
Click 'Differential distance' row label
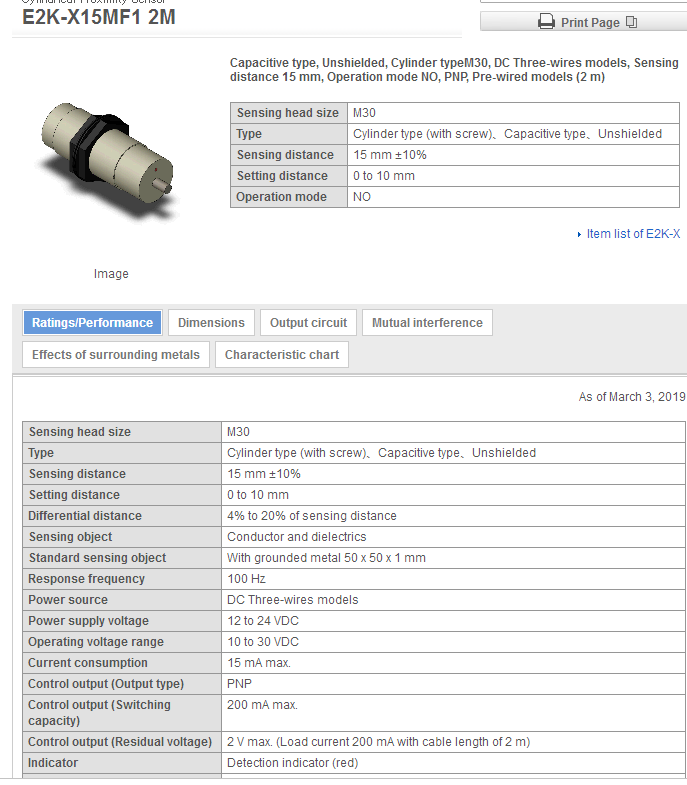click(x=85, y=516)
